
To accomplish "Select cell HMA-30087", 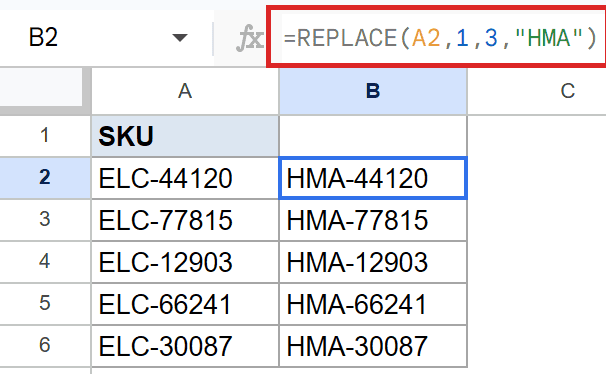I will click(x=373, y=346).
